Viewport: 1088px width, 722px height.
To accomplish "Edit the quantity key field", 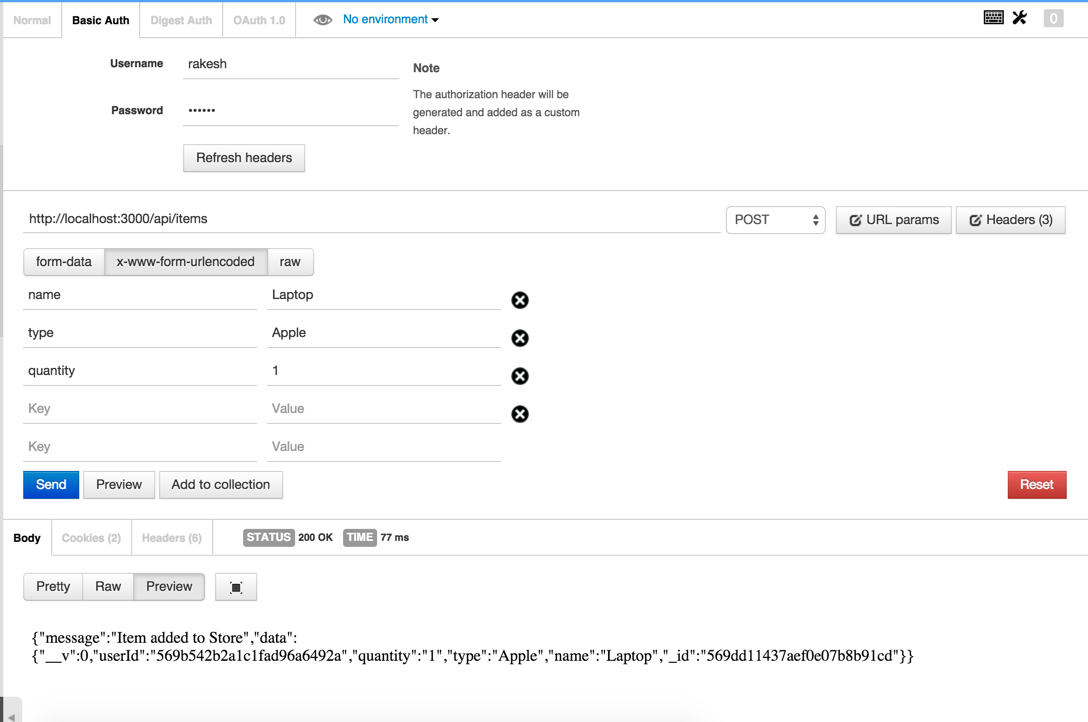I will click(140, 372).
